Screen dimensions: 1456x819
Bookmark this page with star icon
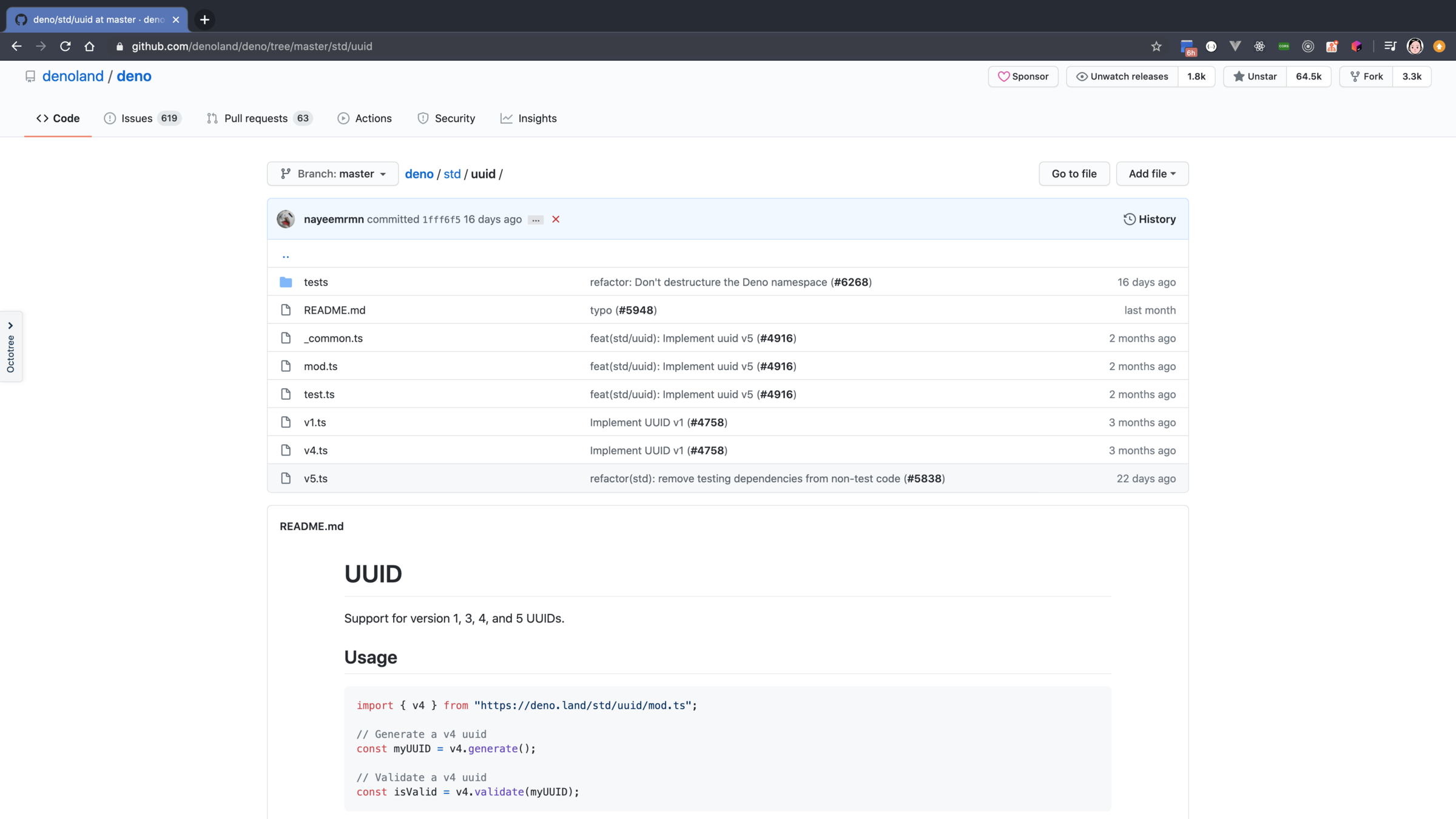tap(1156, 46)
